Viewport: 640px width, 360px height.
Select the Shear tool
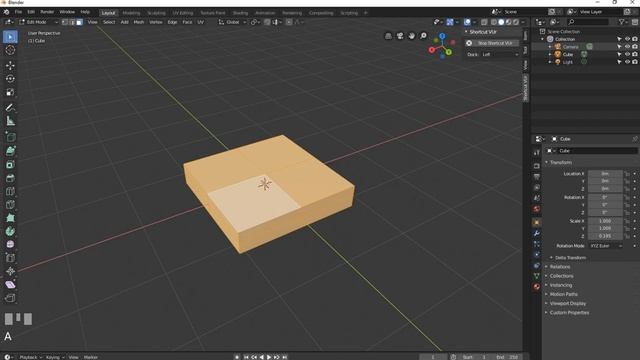tap(10, 284)
